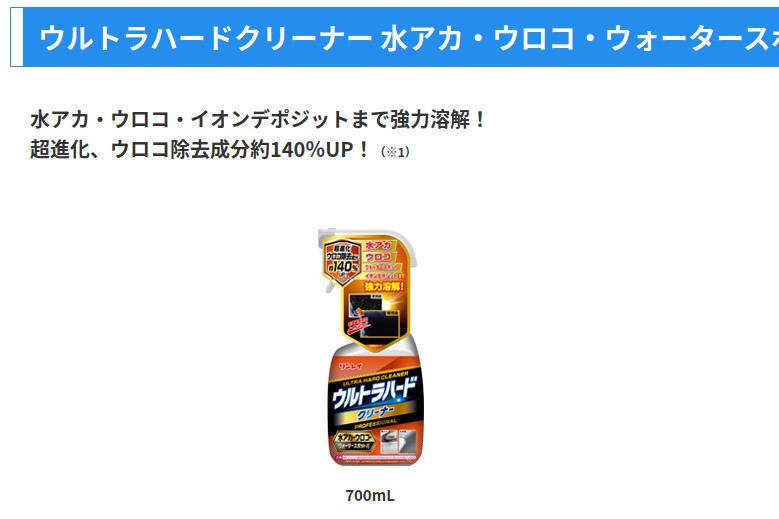
Task: Open the Ultra Hard Cleaner bottle image
Action: click(x=370, y=347)
